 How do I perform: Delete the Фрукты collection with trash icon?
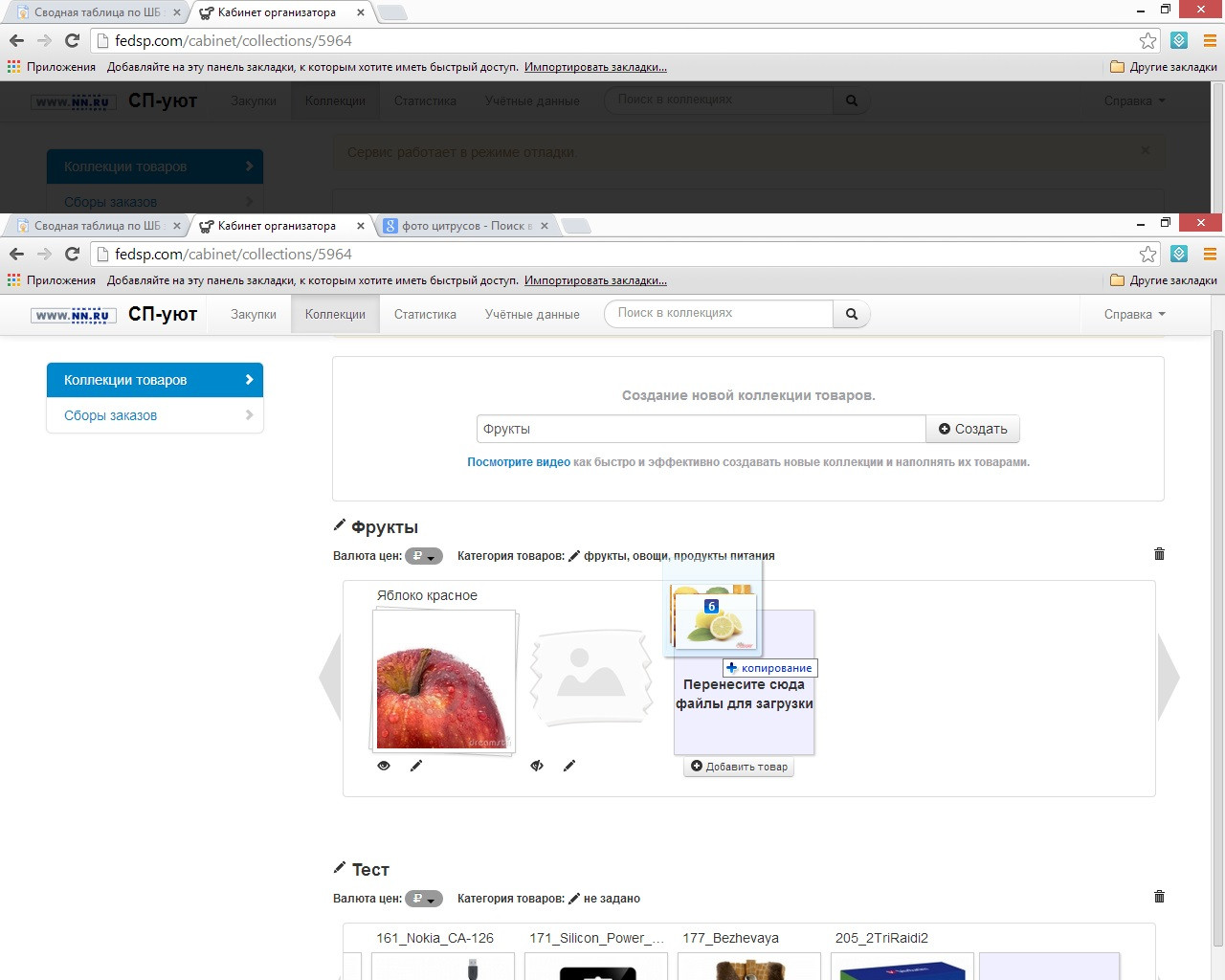point(1159,554)
